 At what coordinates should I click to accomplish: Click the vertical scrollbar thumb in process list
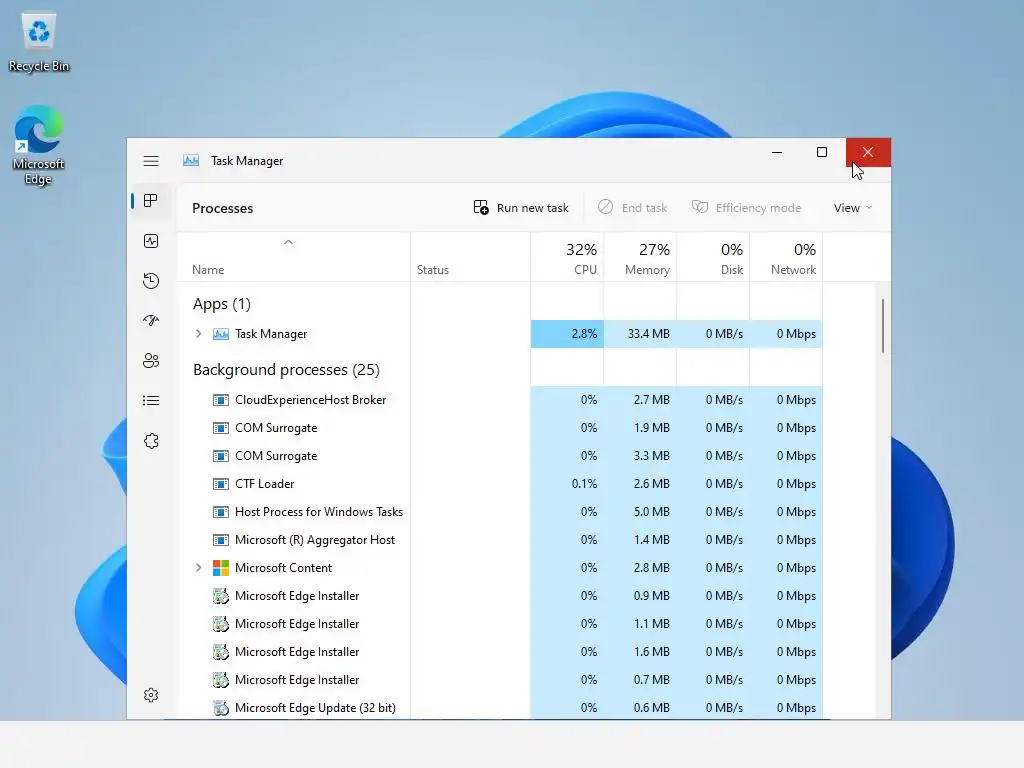tap(882, 326)
